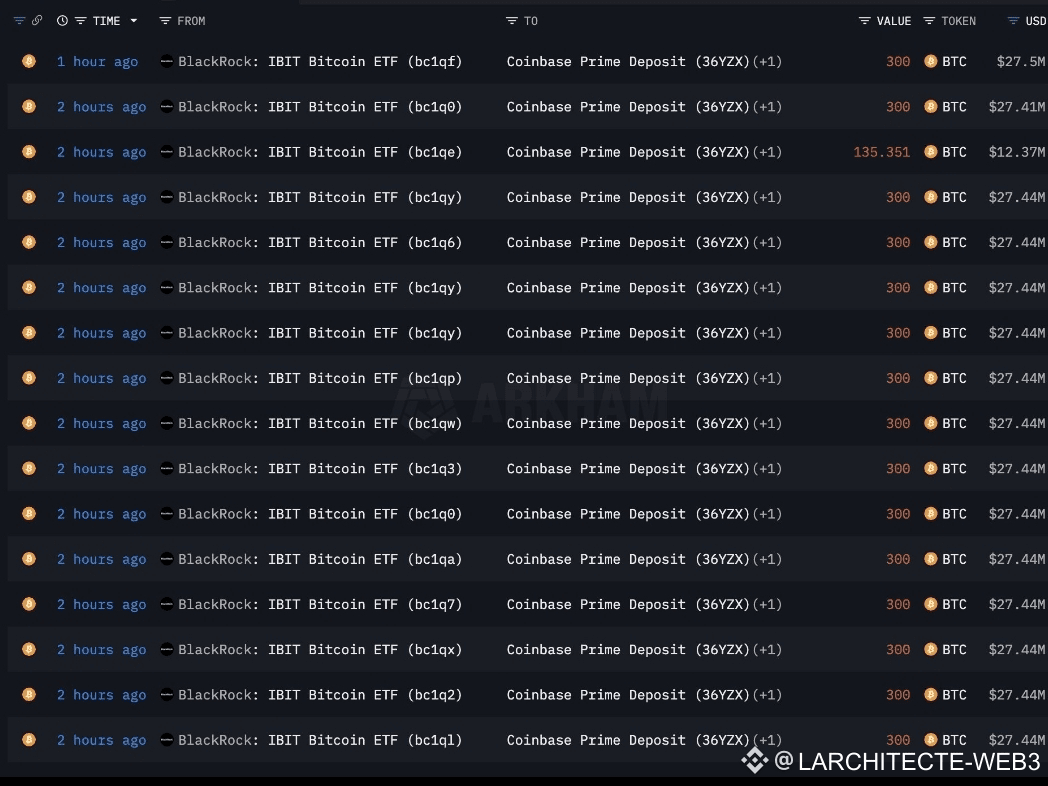
Task: Open Coinbase Prime Deposit in bc1q7 row
Action: [x=628, y=604]
